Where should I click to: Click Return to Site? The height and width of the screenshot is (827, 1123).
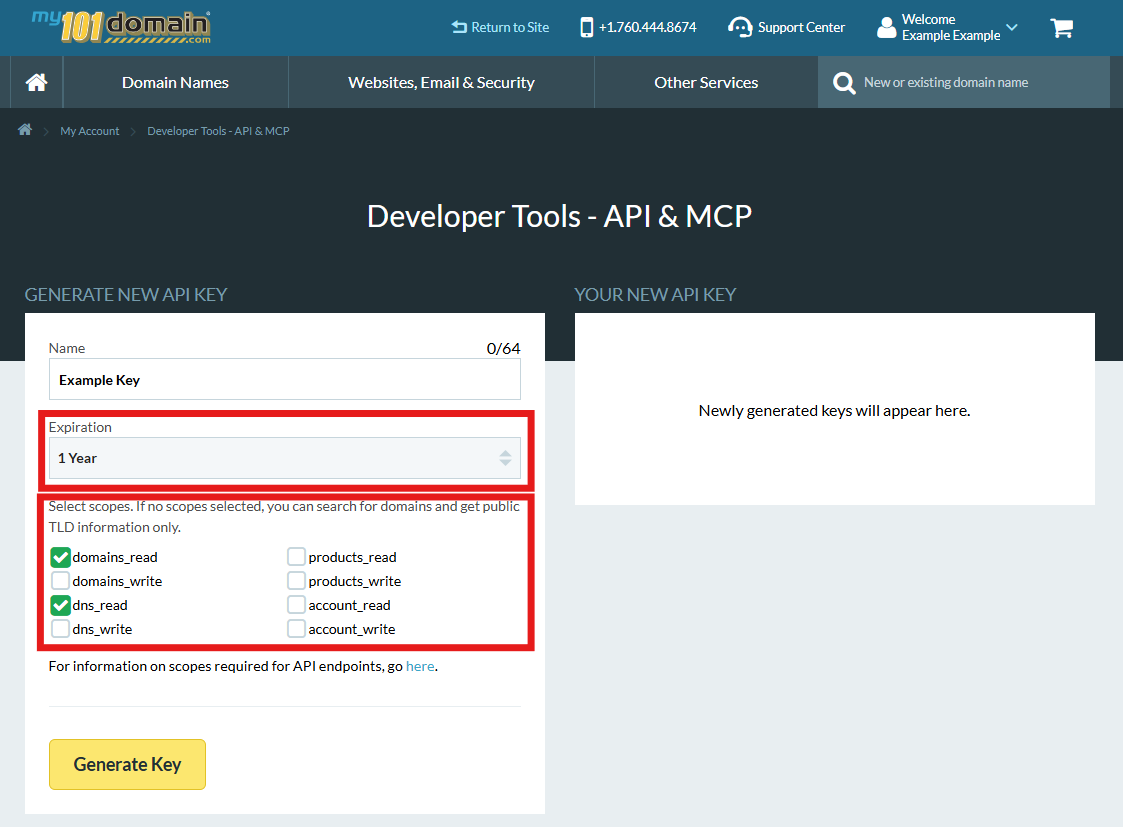pos(500,27)
